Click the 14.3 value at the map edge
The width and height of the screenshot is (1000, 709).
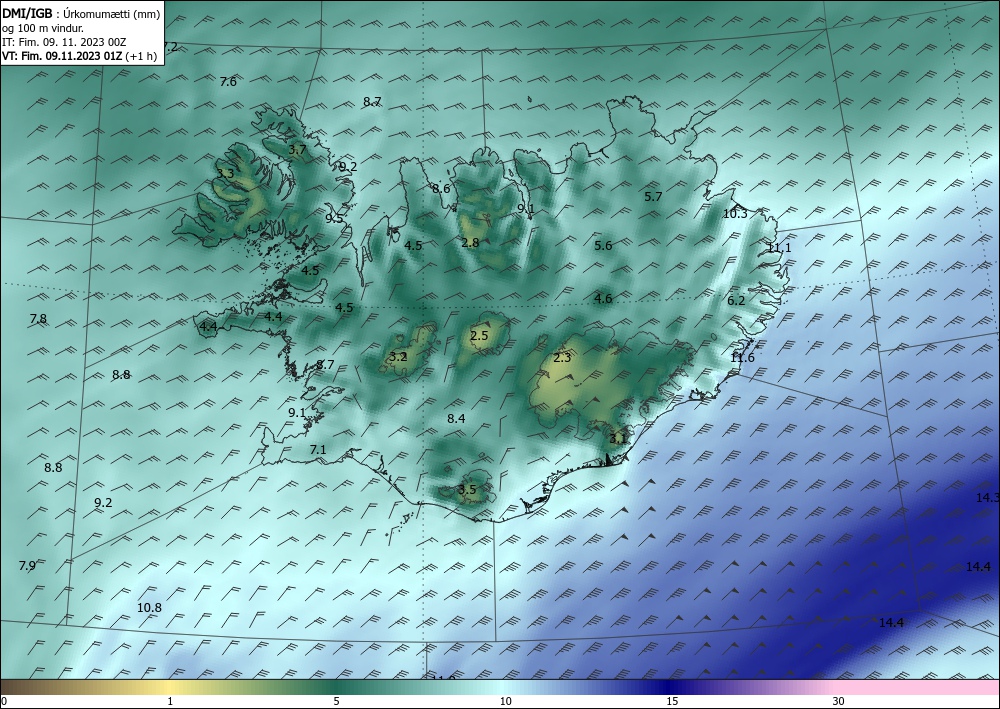(x=987, y=497)
